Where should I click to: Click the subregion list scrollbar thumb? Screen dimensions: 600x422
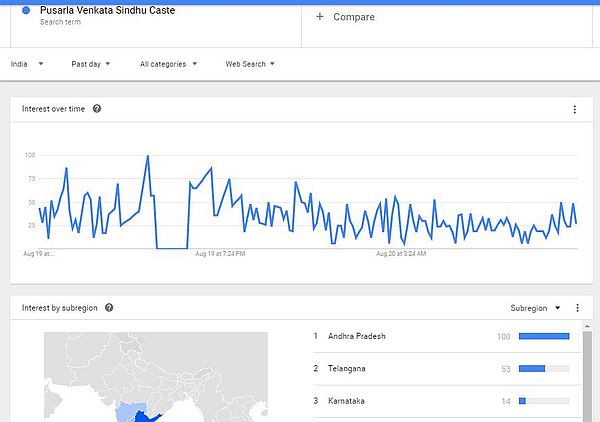[587, 377]
